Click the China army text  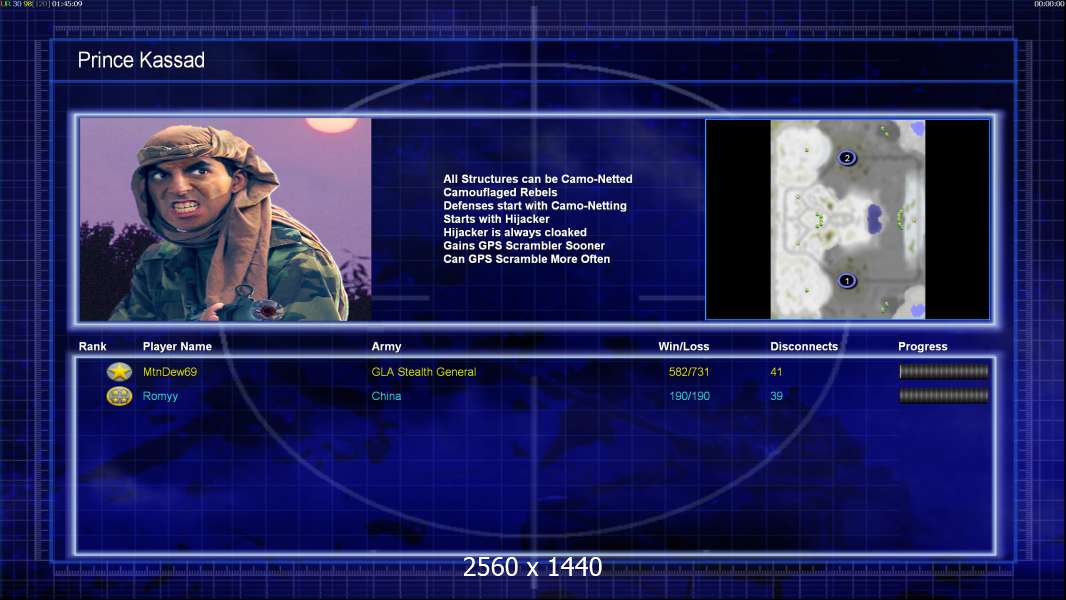point(386,396)
